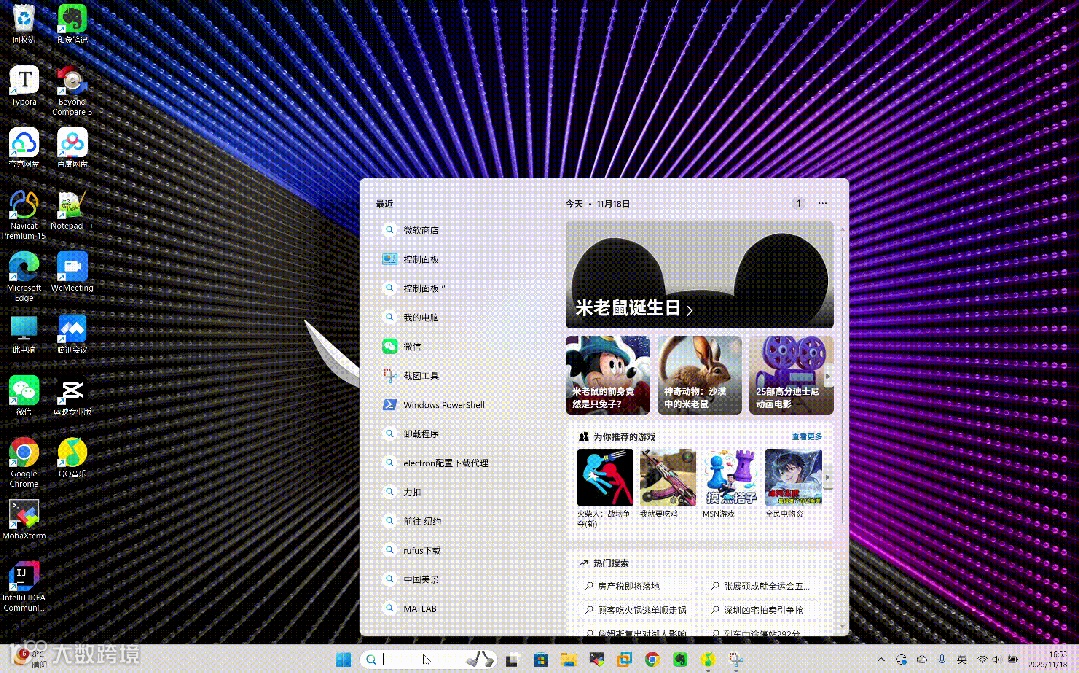This screenshot has height=673, width=1079.
Task: Search trending topic '房产税即将落地'
Action: click(x=628, y=586)
